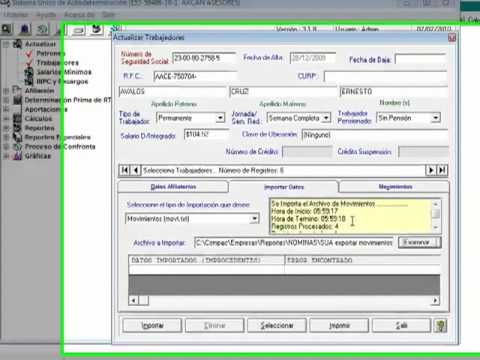480x360 pixels.
Task: Go to the next worker record
Action: tap(431, 170)
